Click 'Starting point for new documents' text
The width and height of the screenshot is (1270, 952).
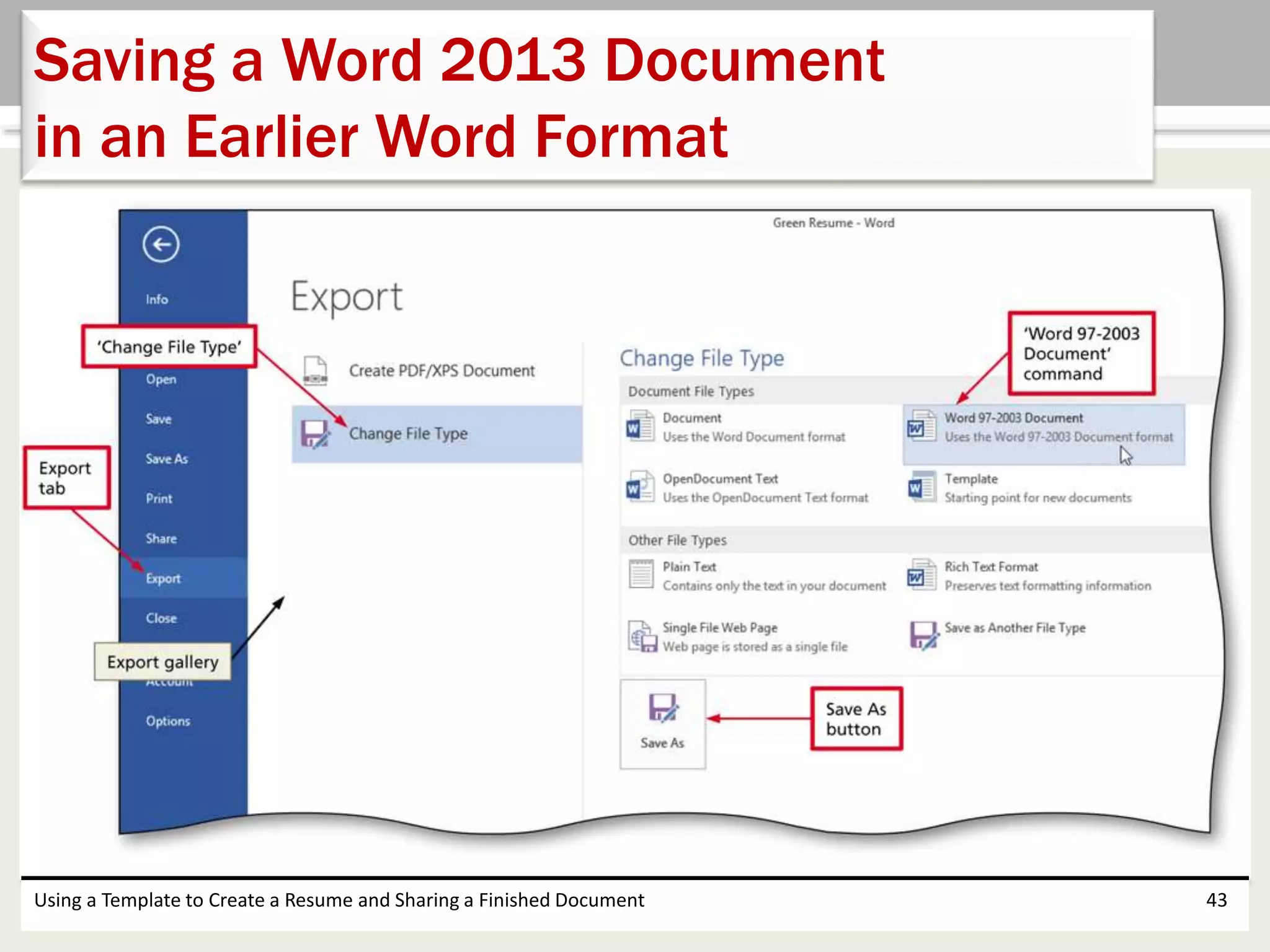(1038, 498)
